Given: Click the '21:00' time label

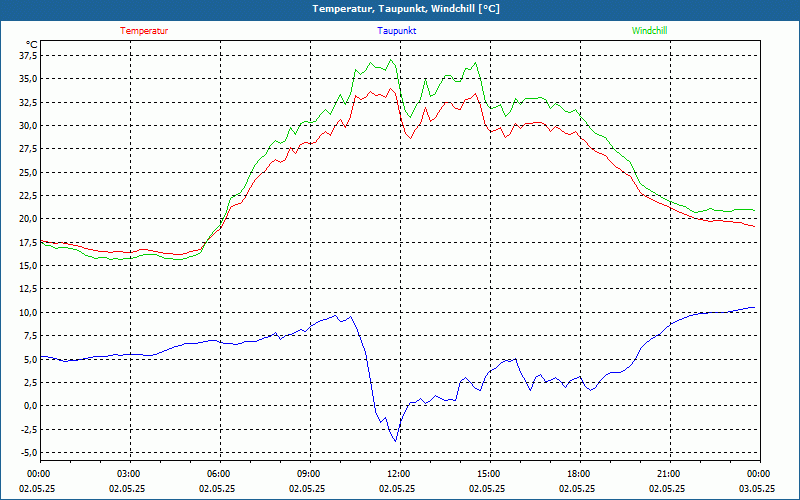Looking at the screenshot, I should coord(667,473).
